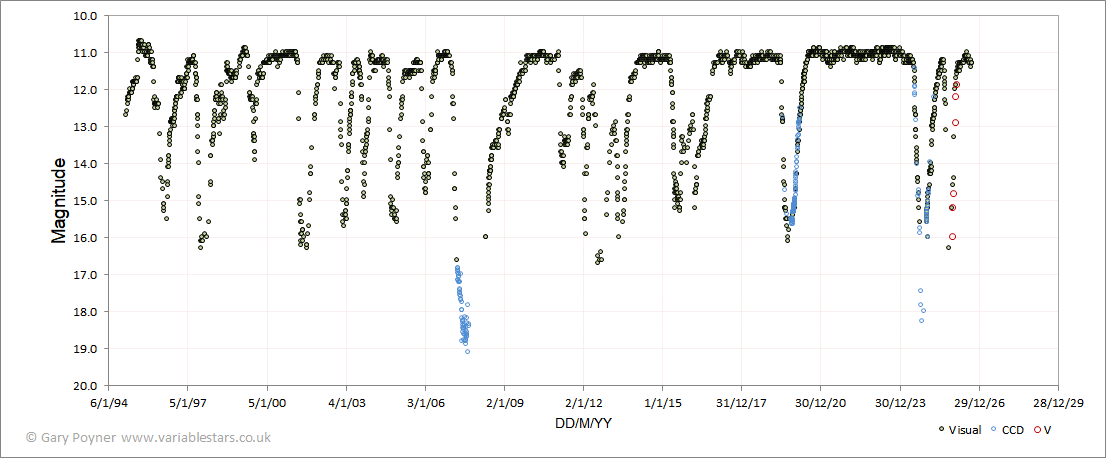Click the 5/1/00 date label
1106x458 pixels.
point(267,404)
